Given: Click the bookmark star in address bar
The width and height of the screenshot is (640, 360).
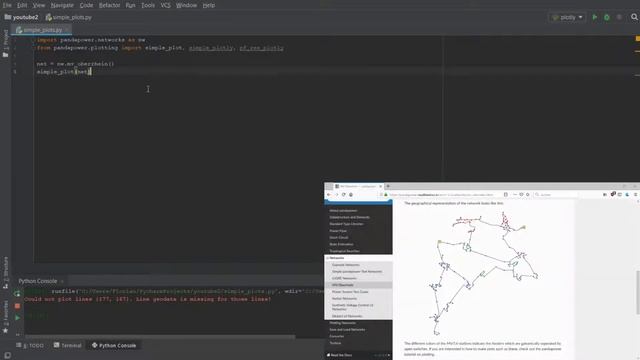Looking at the screenshot, I should [528, 195].
